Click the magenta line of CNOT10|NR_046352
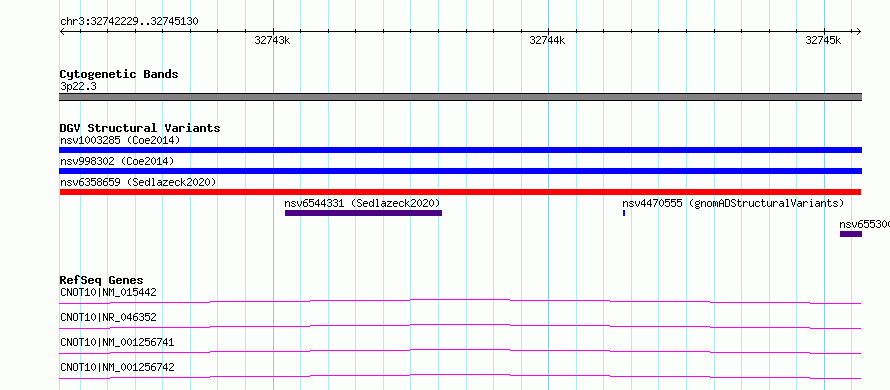This screenshot has width=890, height=390. (x=460, y=326)
